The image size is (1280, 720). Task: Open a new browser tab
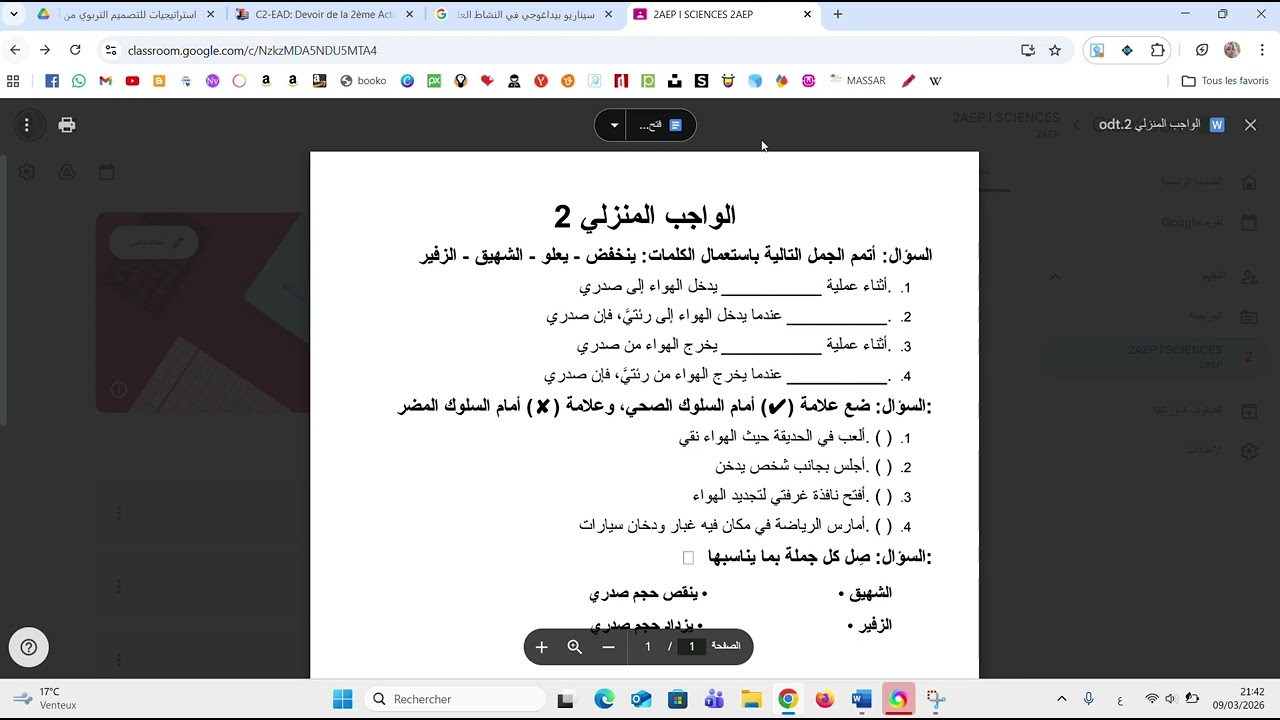point(838,15)
